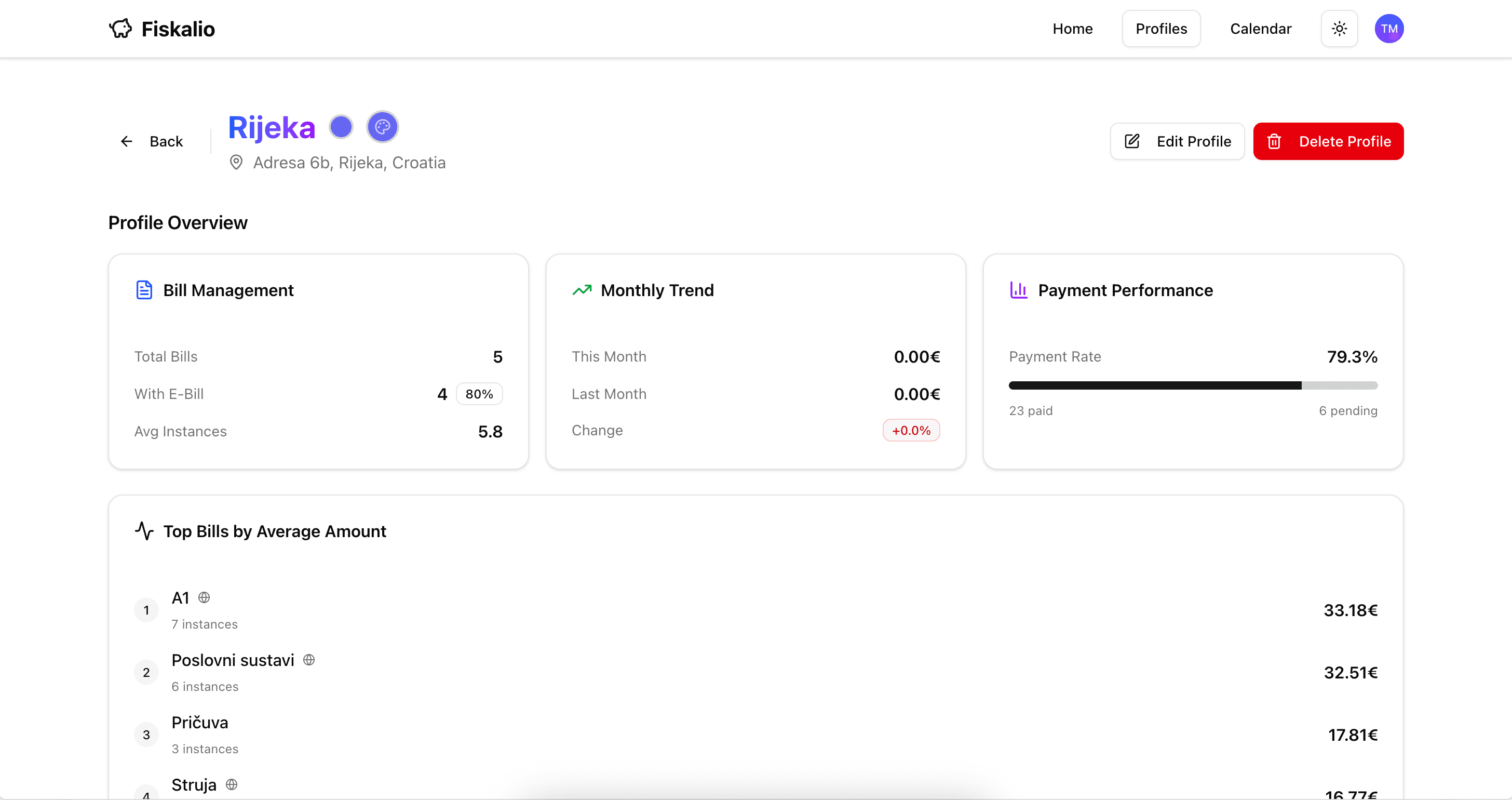Screen dimensions: 1512x800
Task: Click the globe icon beside A1
Action: (x=204, y=597)
